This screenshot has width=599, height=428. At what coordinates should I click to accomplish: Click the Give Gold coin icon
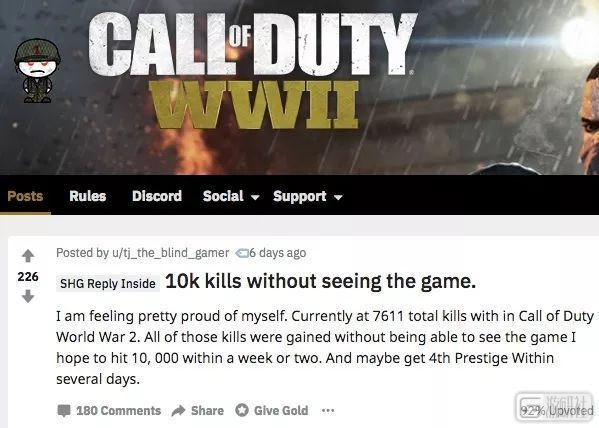242,410
